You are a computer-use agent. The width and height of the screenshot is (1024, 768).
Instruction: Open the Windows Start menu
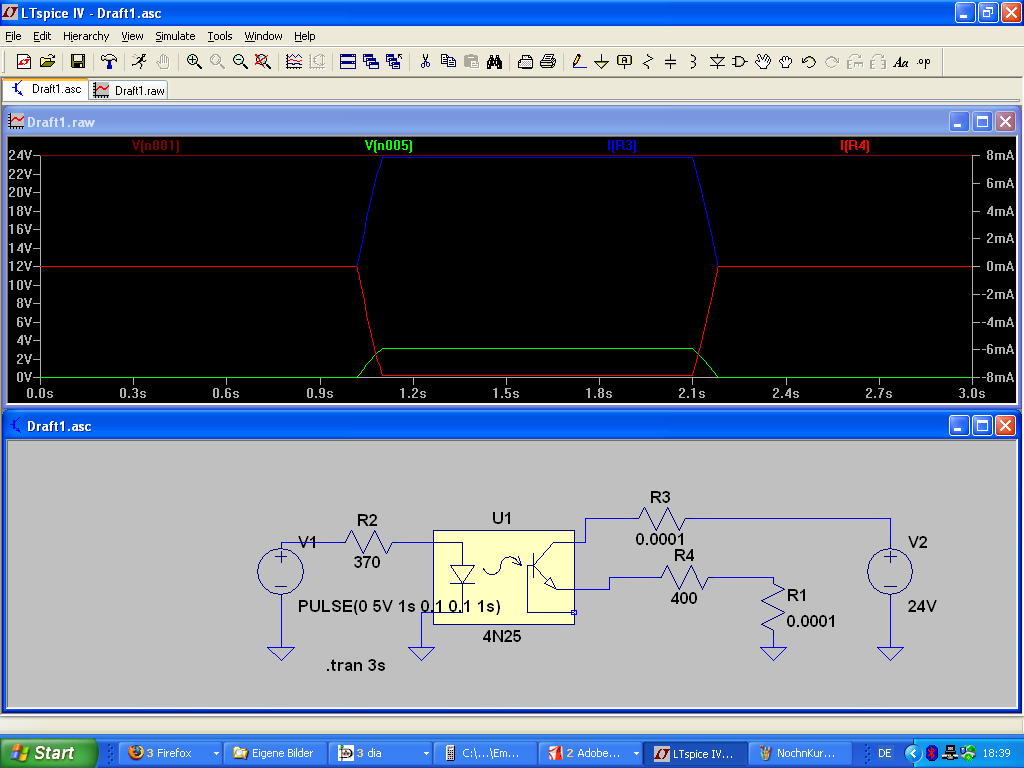pos(48,753)
